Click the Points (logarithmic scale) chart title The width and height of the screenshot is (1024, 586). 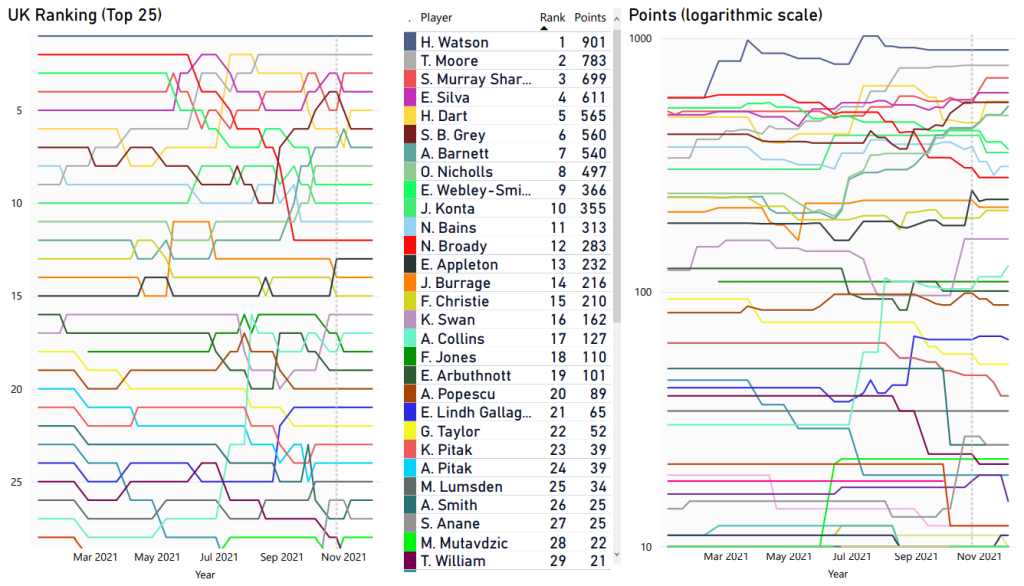725,15
